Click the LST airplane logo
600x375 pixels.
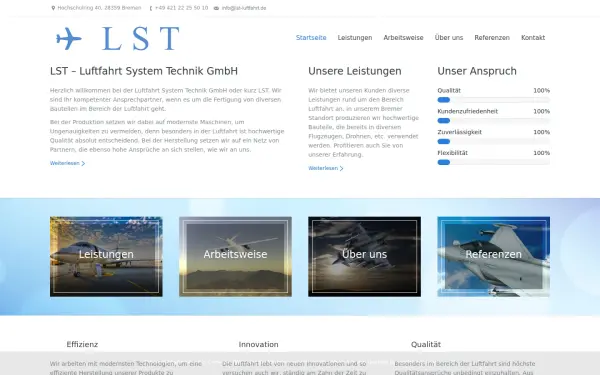(117, 38)
